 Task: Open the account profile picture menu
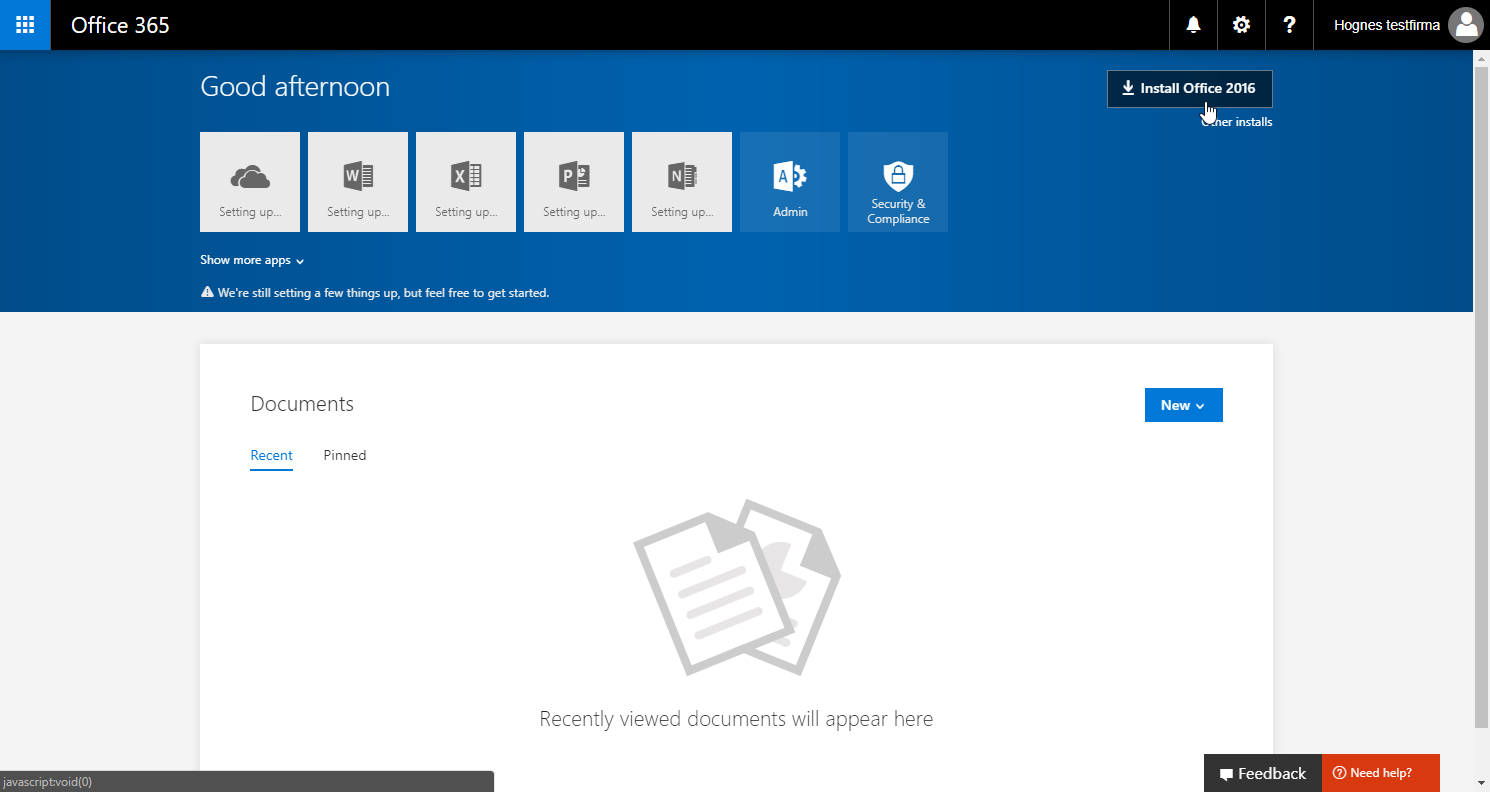point(1466,25)
